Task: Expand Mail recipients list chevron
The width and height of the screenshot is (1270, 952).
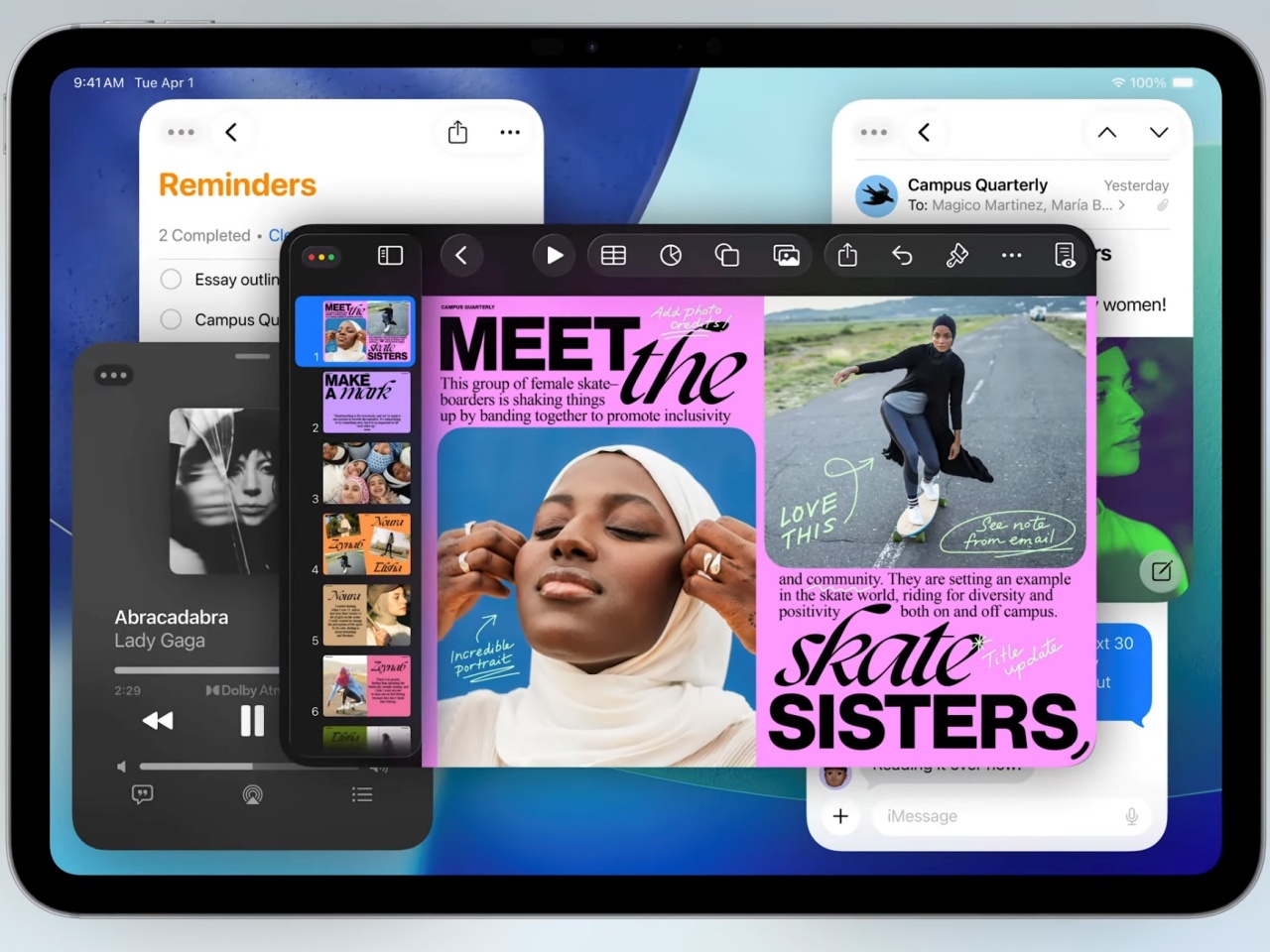Action: (x=1122, y=205)
